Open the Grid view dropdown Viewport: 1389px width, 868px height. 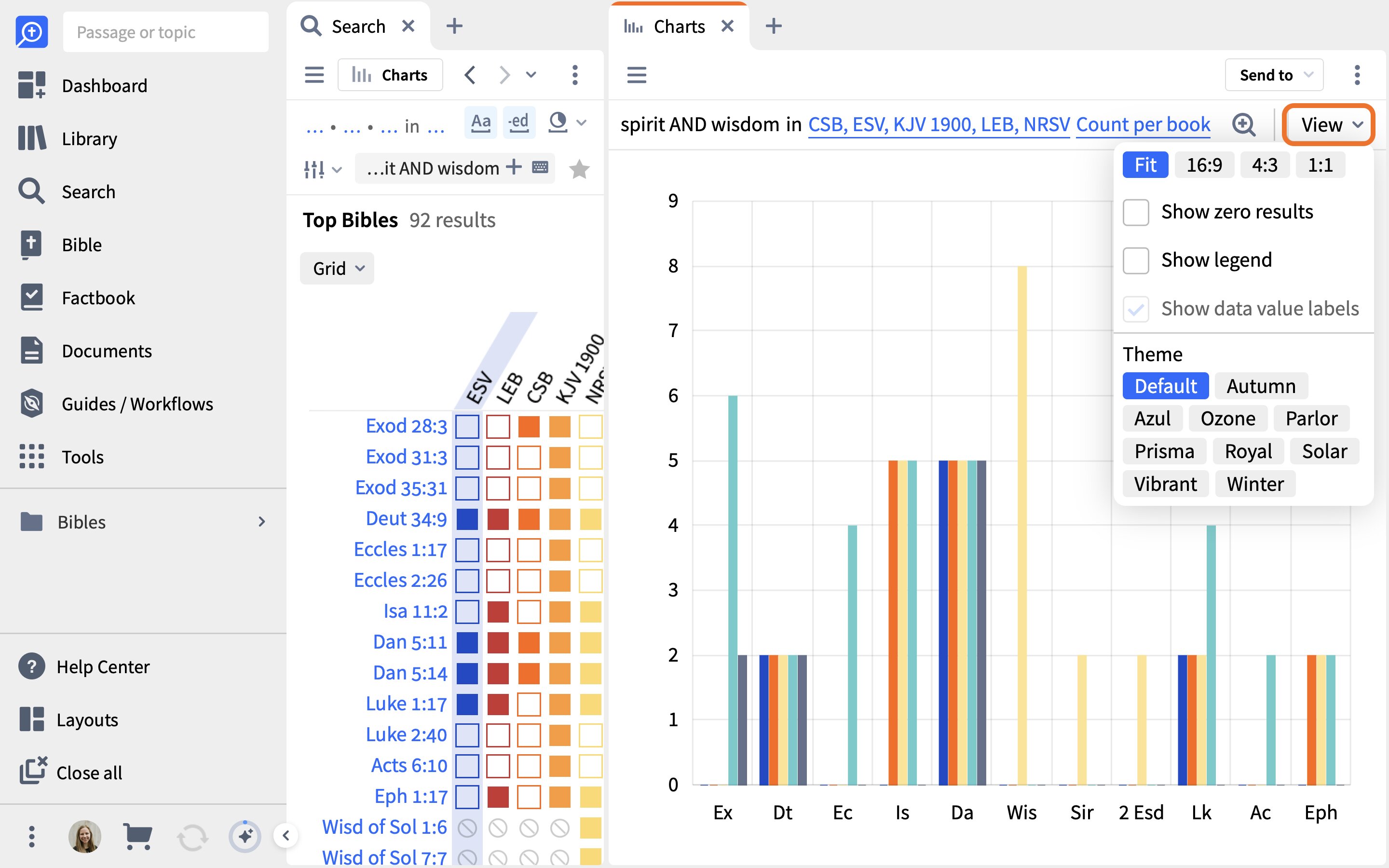tap(337, 268)
